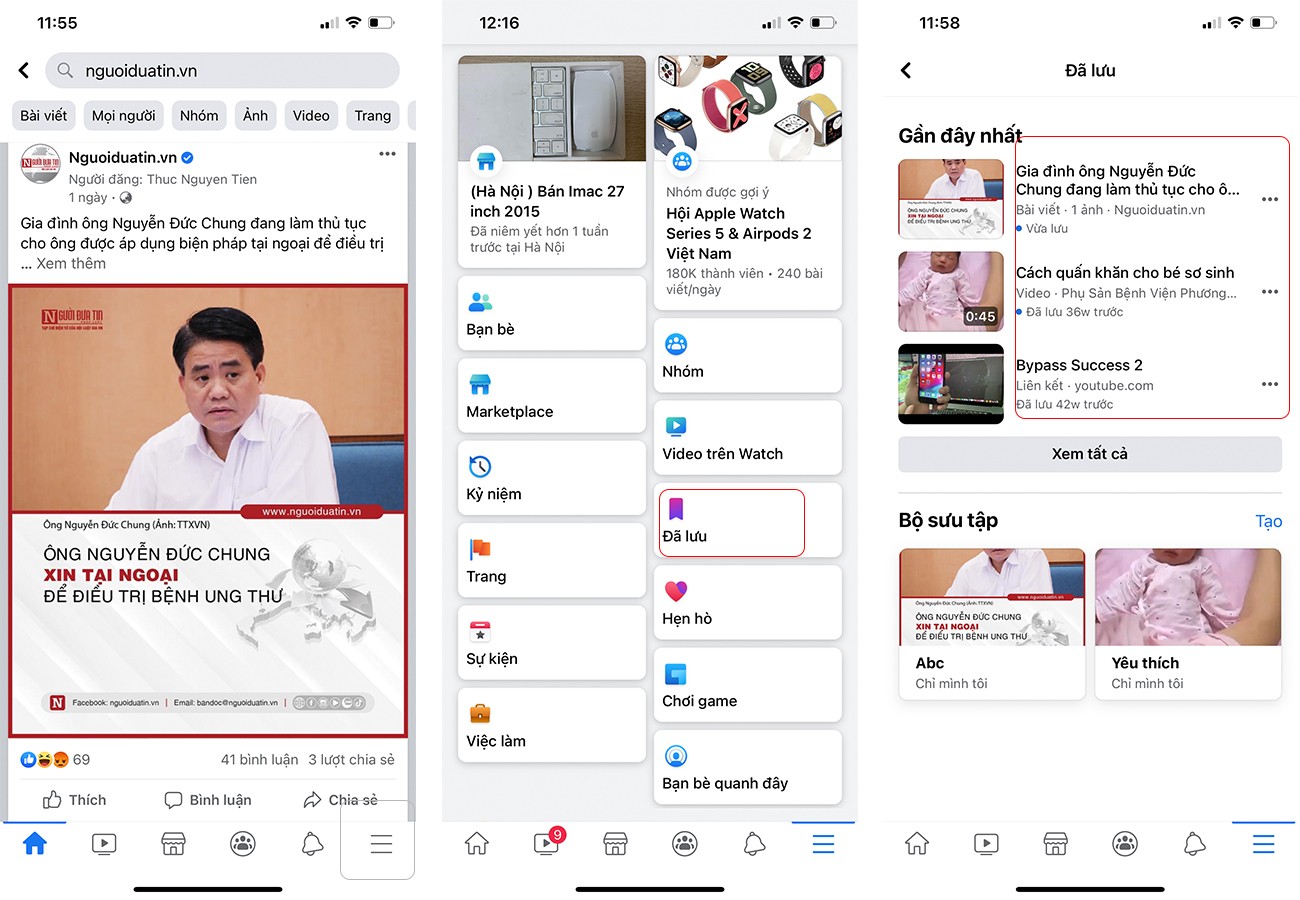The height and width of the screenshot is (900, 1300).
Task: Expand post text with Xem thêm
Action: (x=71, y=263)
